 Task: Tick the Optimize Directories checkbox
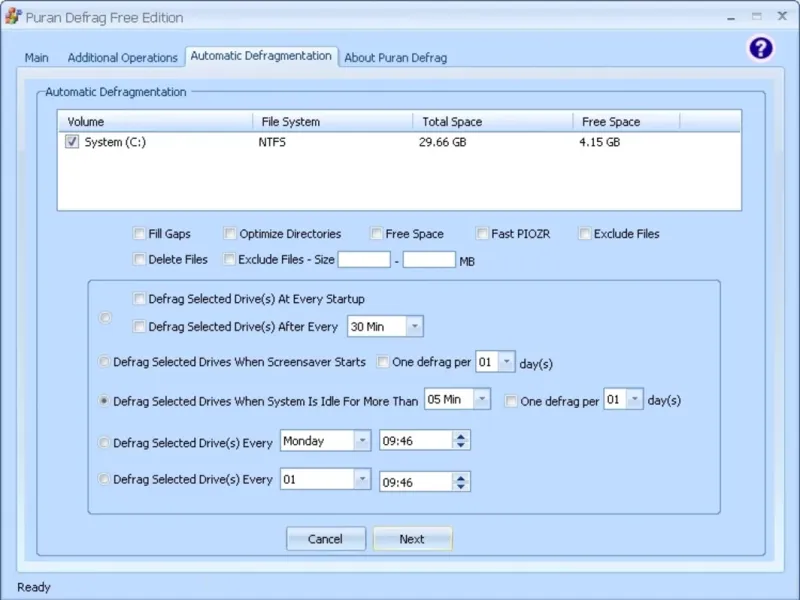pos(230,234)
